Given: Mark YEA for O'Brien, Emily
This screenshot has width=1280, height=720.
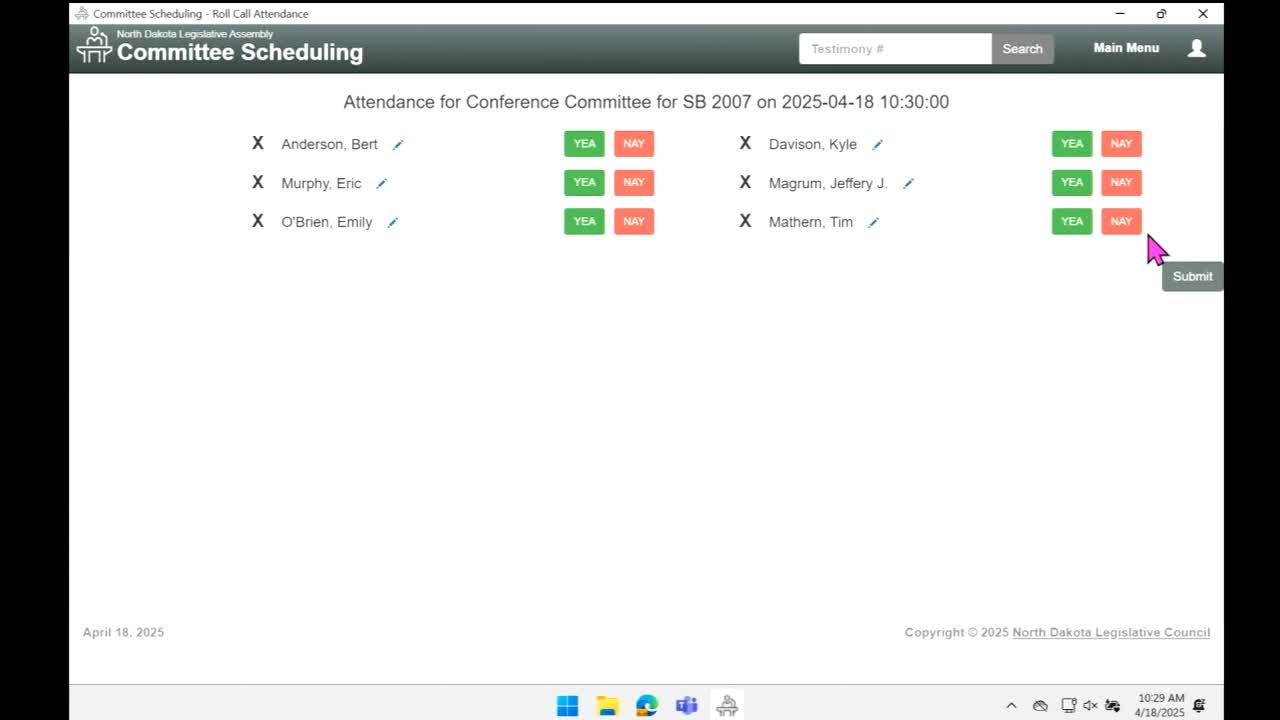Looking at the screenshot, I should [584, 222].
